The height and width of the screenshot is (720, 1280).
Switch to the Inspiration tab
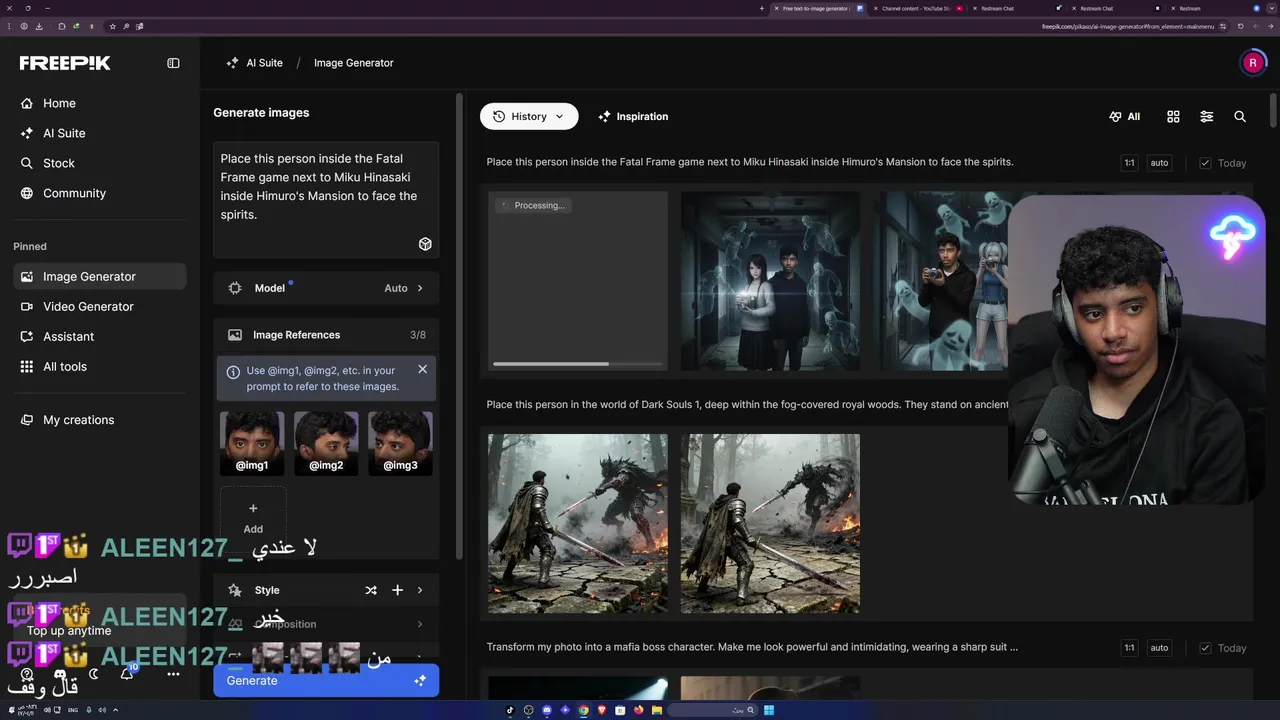point(633,116)
